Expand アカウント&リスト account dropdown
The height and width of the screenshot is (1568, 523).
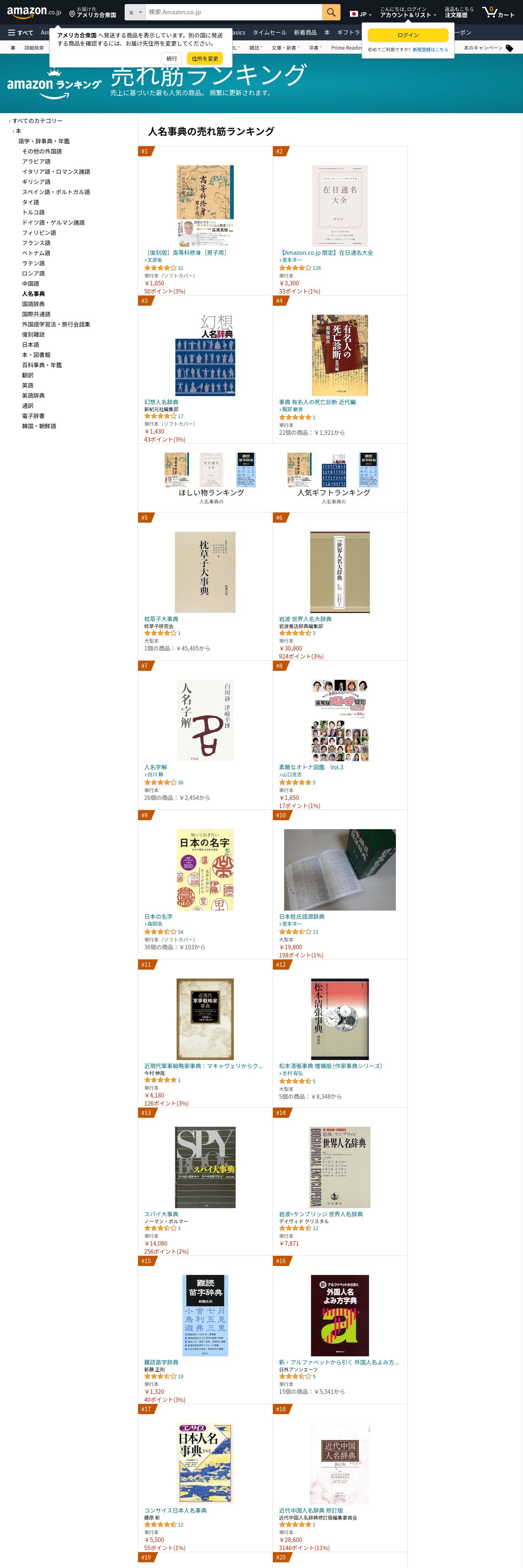[x=407, y=12]
